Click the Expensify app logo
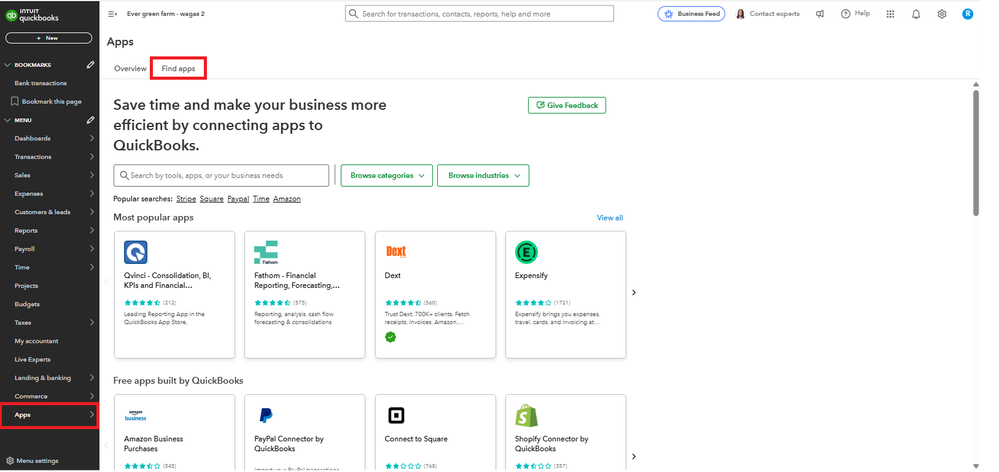Screen dimensions: 999x472 point(526,252)
